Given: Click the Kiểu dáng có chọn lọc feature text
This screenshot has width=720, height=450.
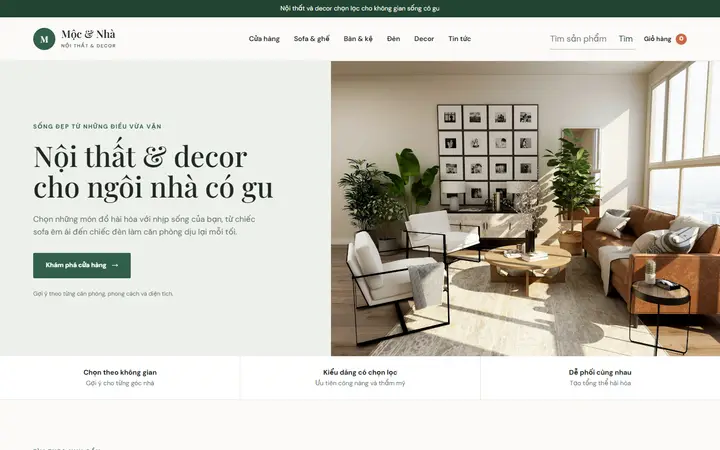Looking at the screenshot, I should [360, 372].
